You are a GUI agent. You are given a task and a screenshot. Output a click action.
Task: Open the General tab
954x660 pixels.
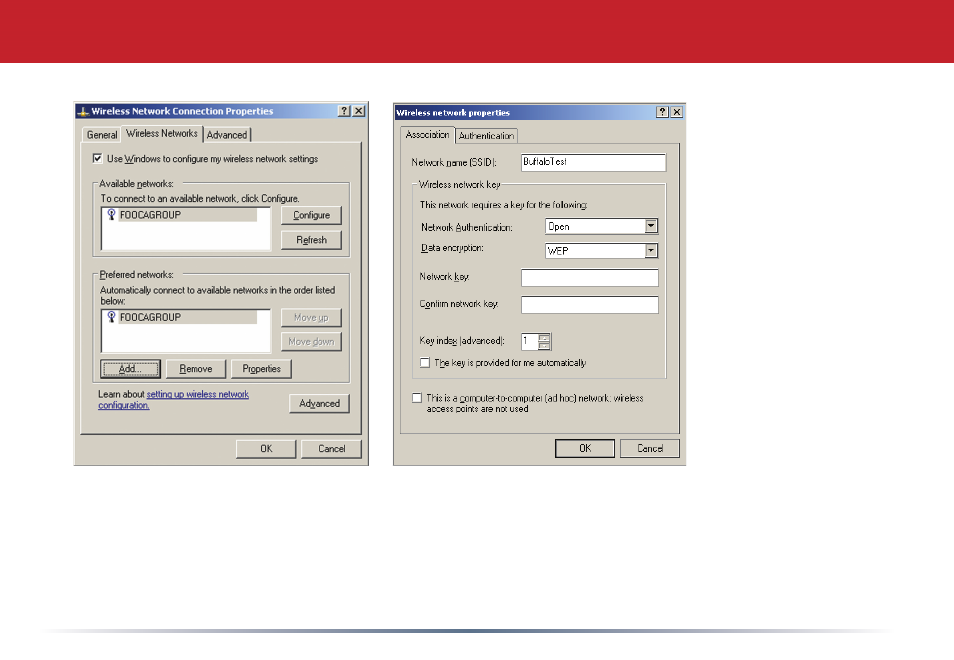point(102,135)
